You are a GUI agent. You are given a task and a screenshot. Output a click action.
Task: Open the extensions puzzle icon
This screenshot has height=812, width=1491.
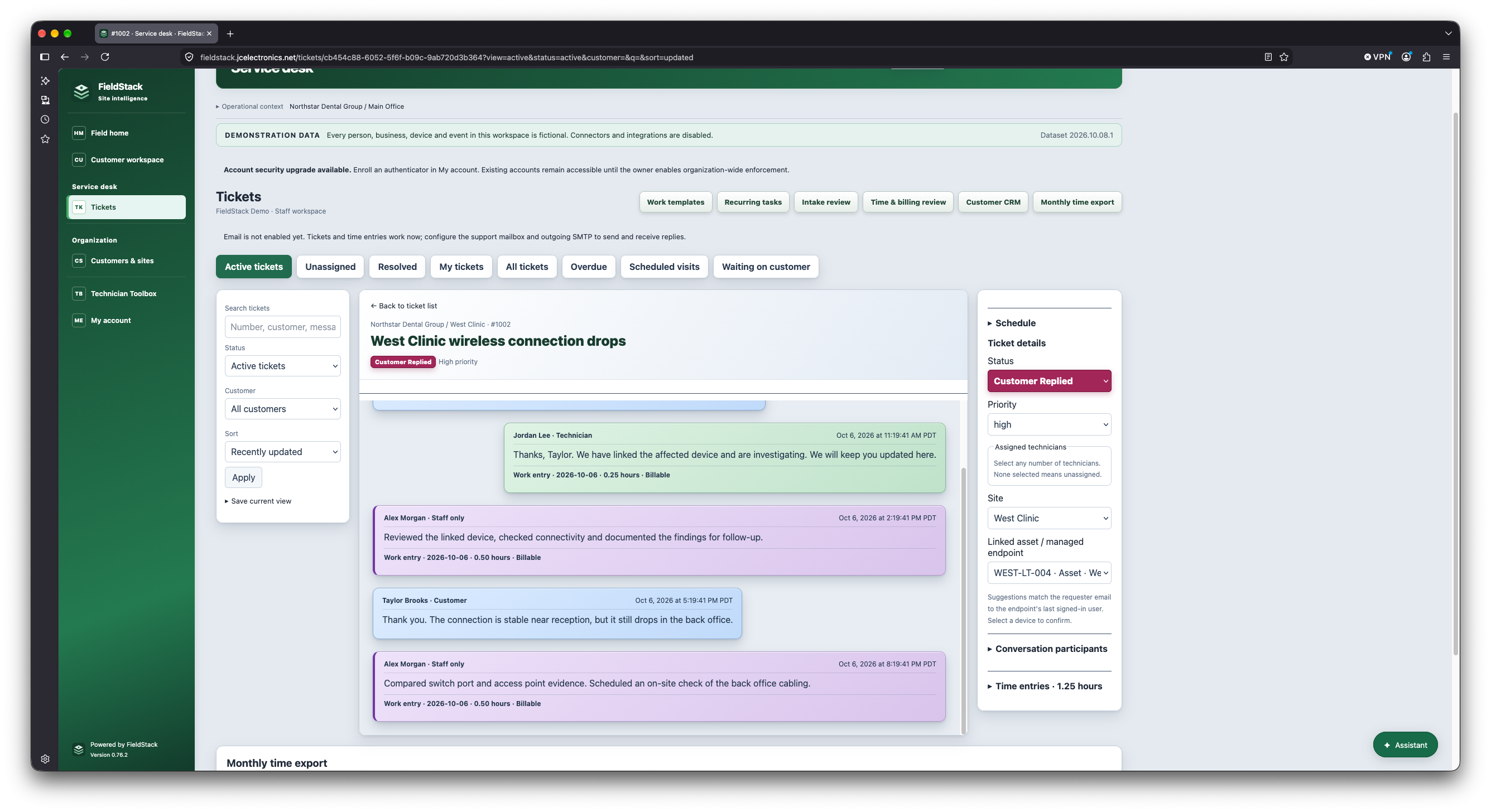tap(1426, 57)
